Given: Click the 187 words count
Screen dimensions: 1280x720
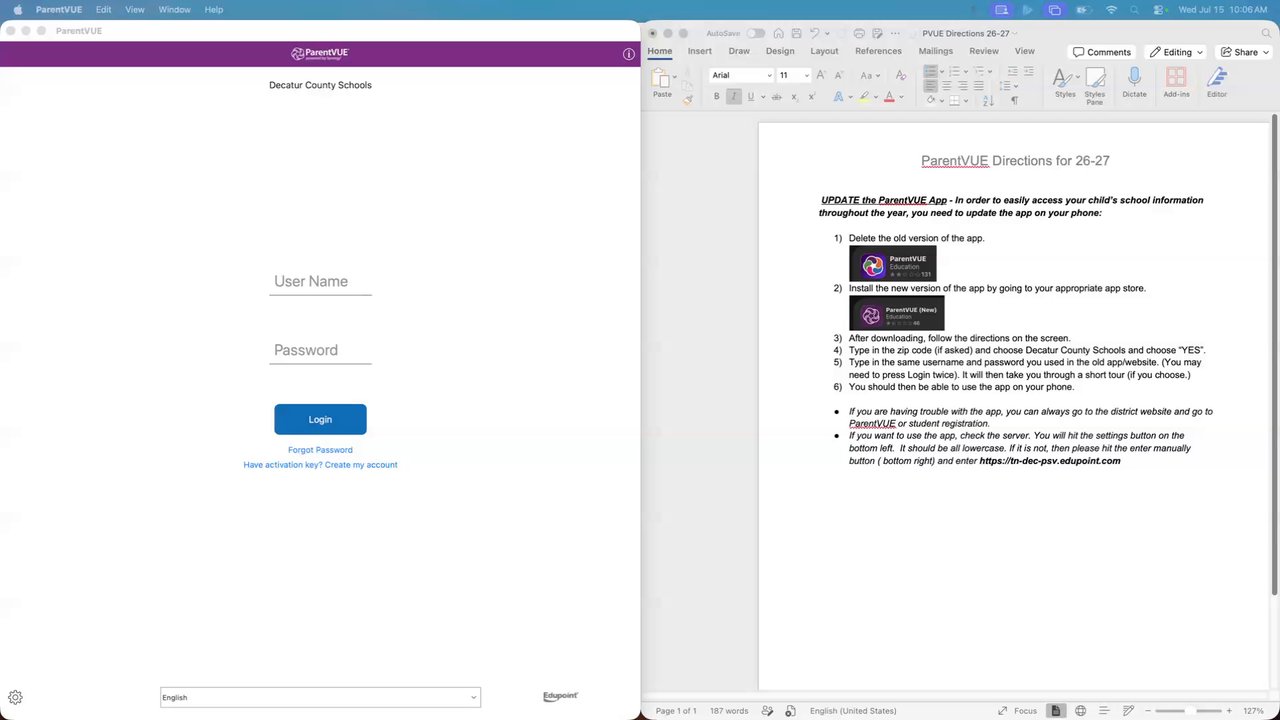Looking at the screenshot, I should (729, 711).
